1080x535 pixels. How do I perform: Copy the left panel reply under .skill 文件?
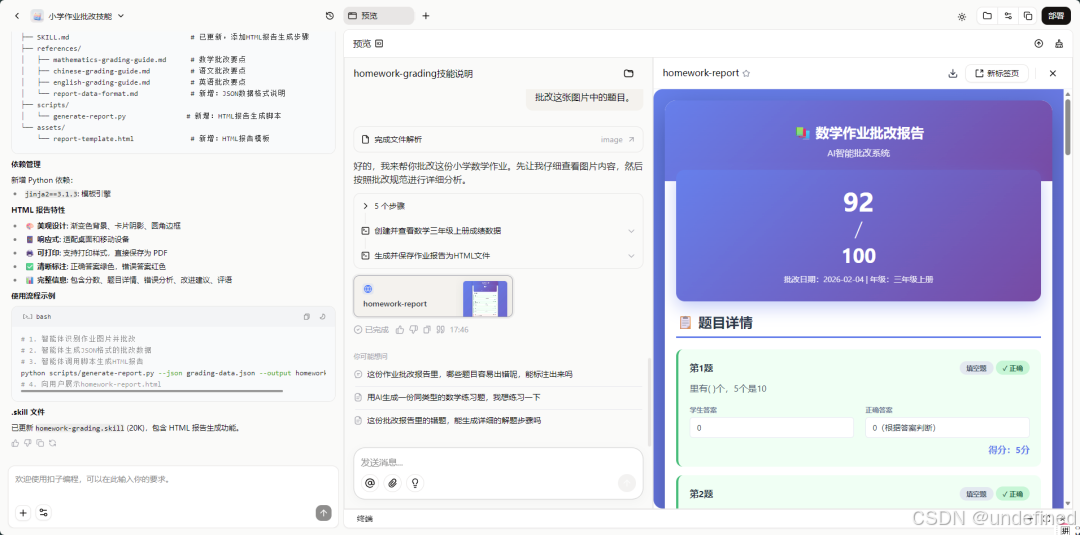(40, 443)
